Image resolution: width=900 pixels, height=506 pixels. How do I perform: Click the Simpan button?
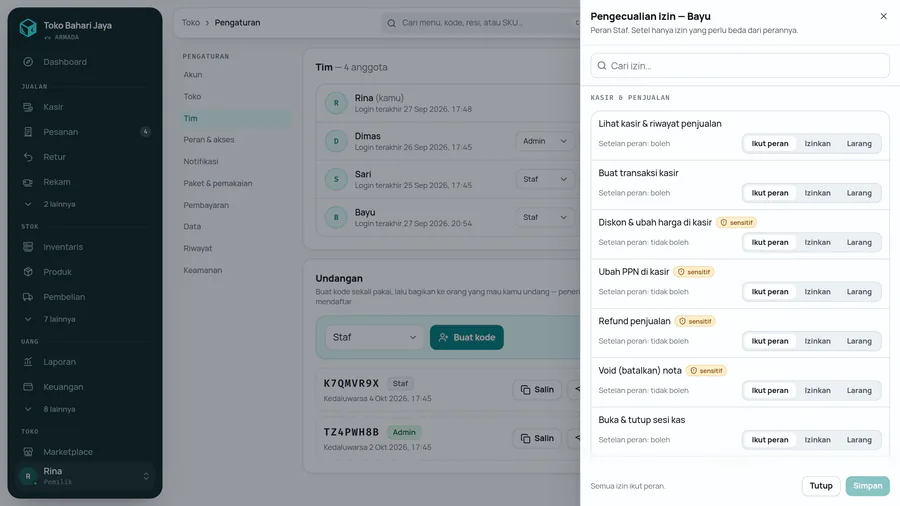point(867,486)
